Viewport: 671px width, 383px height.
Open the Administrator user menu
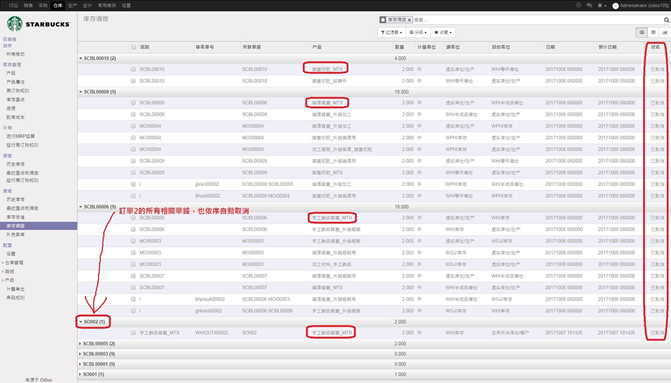point(640,6)
